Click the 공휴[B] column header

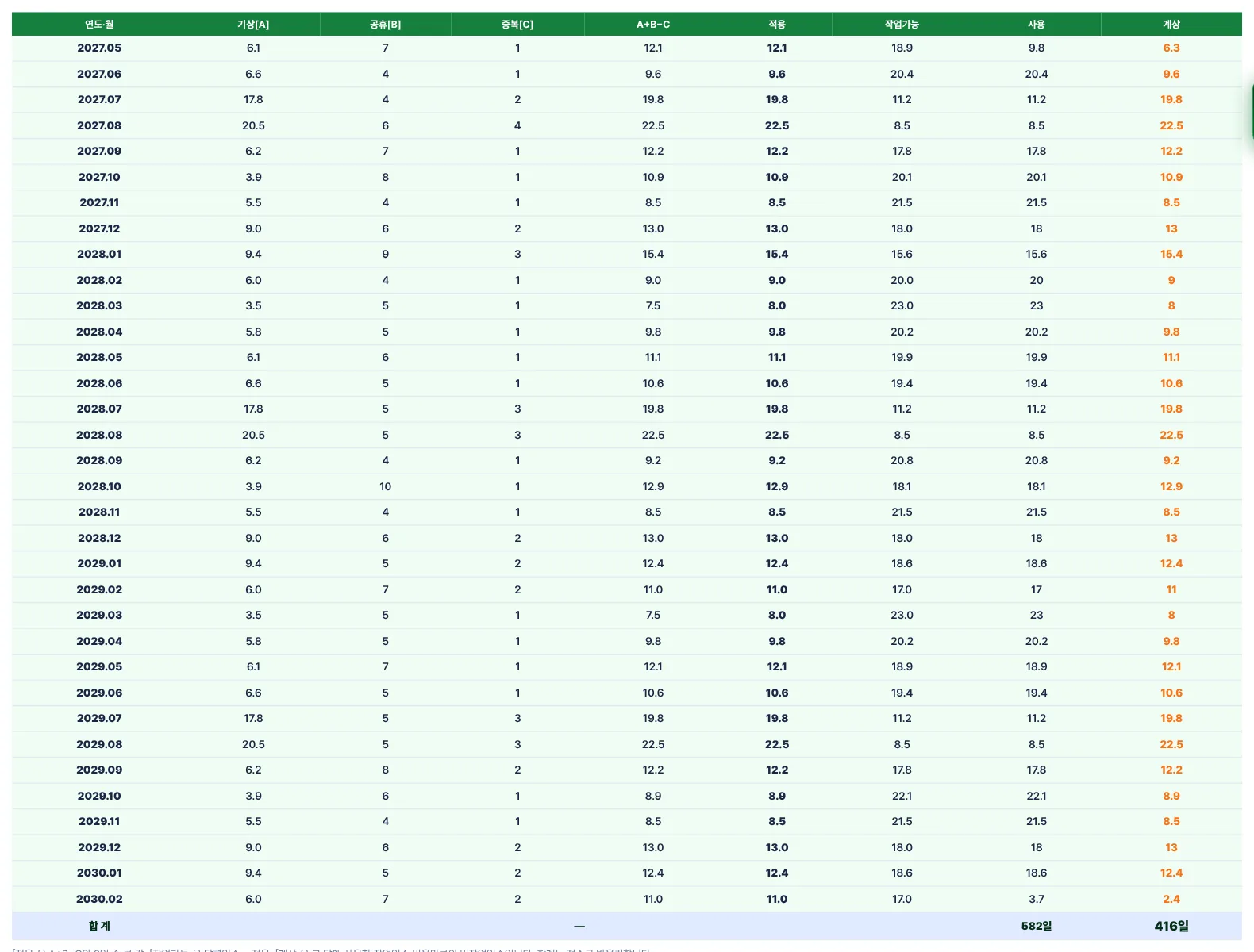pyautogui.click(x=386, y=25)
